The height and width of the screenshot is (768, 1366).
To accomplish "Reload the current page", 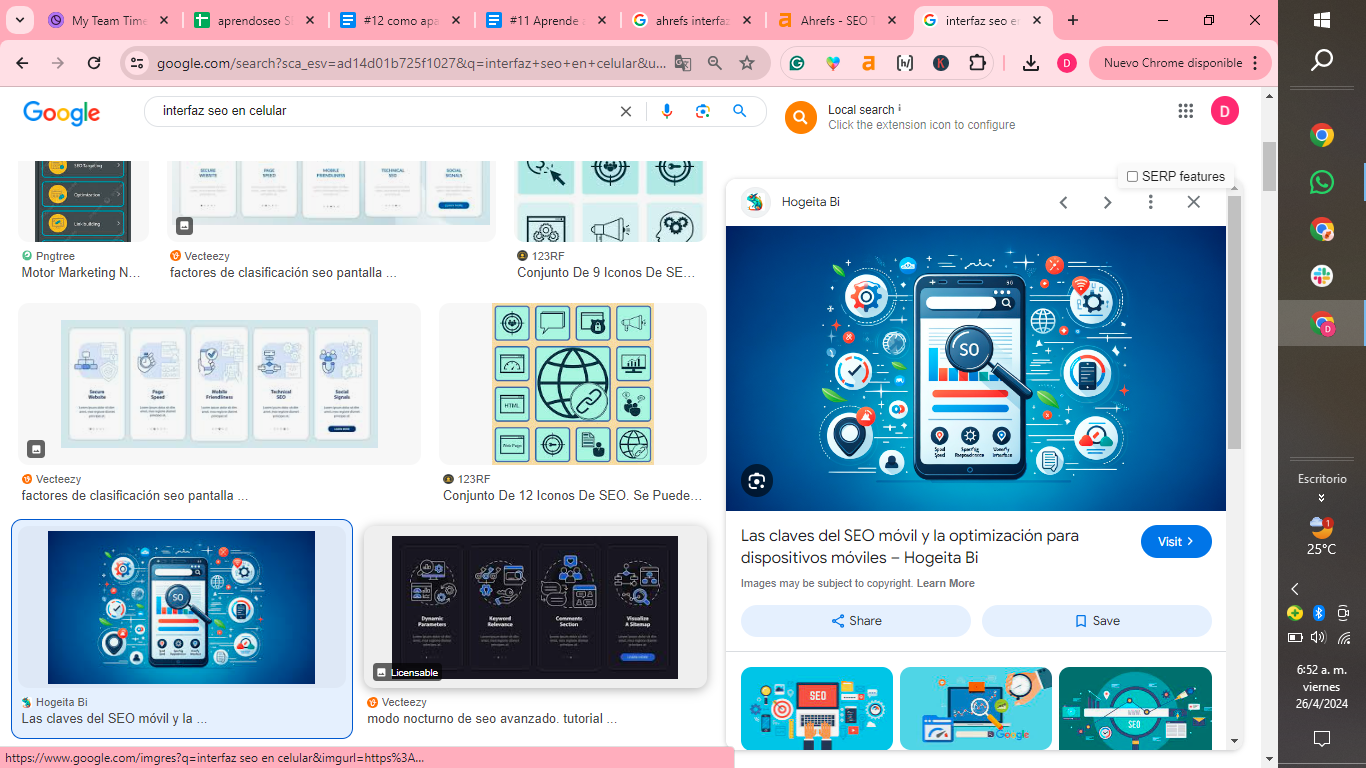I will click(94, 63).
